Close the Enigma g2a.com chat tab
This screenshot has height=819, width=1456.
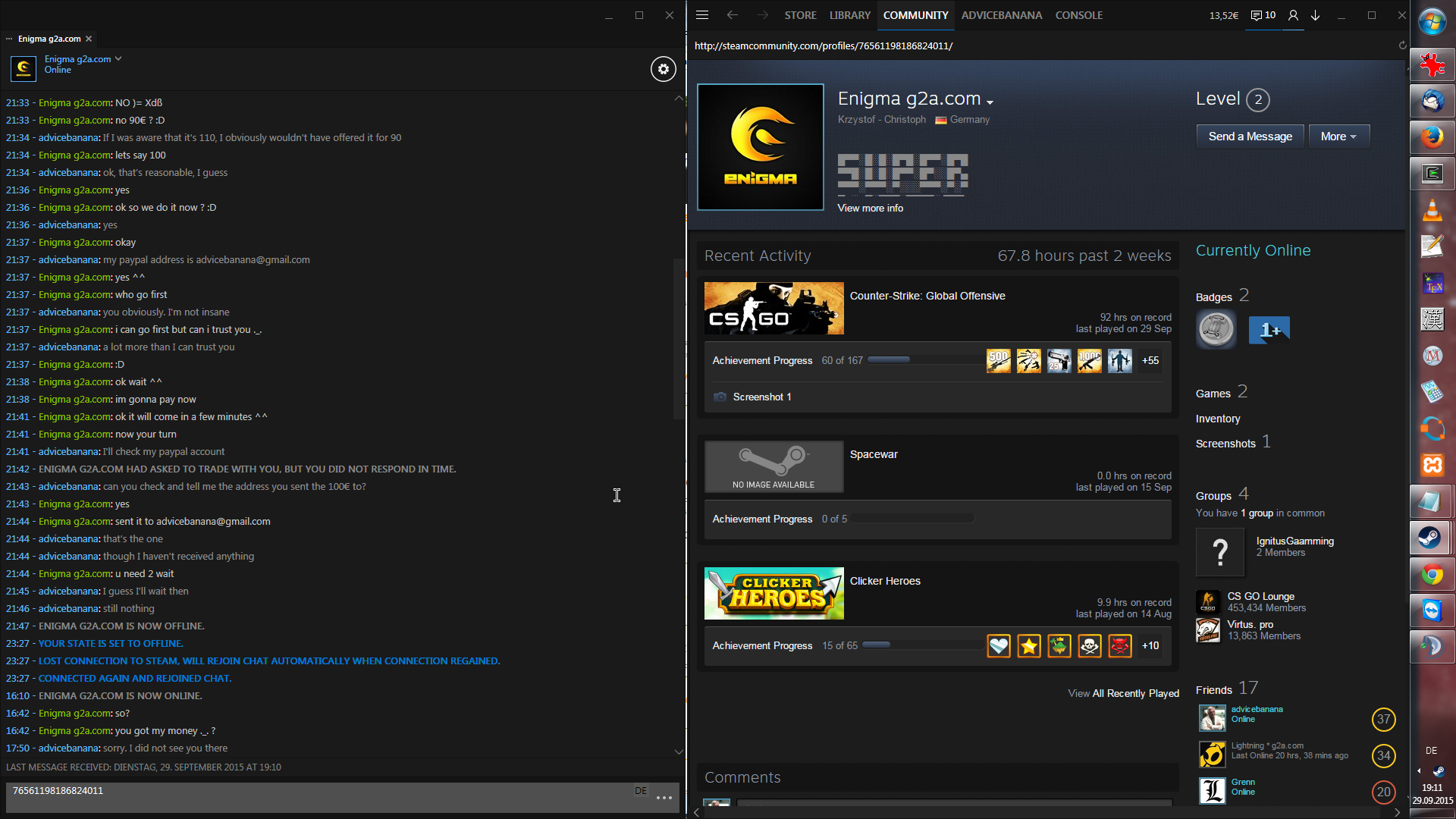coord(89,39)
